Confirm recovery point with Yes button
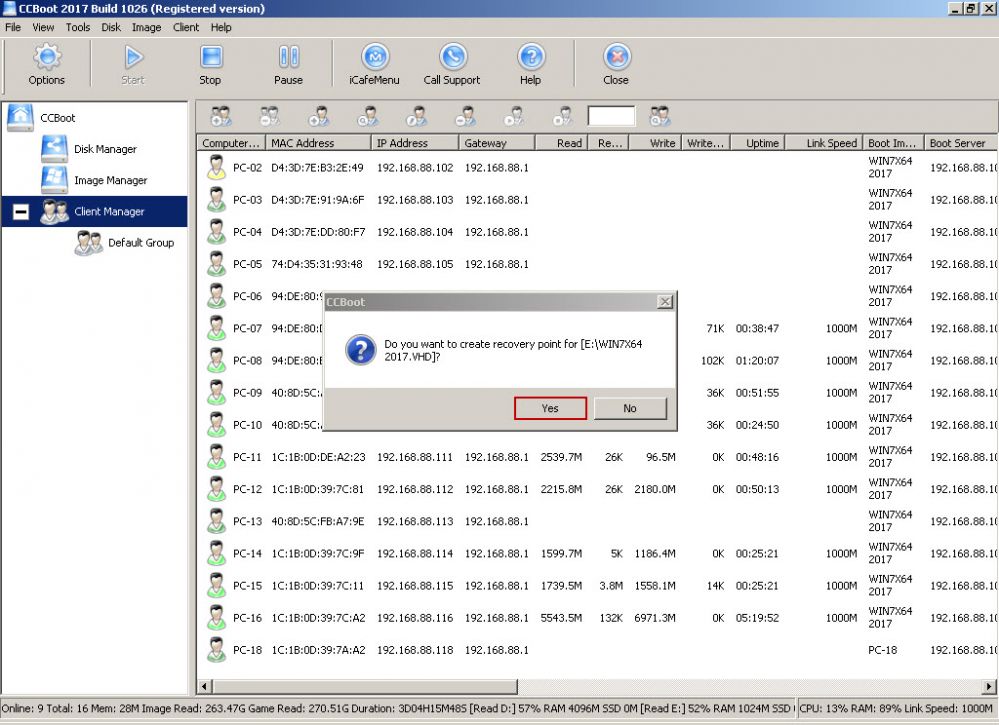Image resolution: width=999 pixels, height=725 pixels. coord(550,408)
